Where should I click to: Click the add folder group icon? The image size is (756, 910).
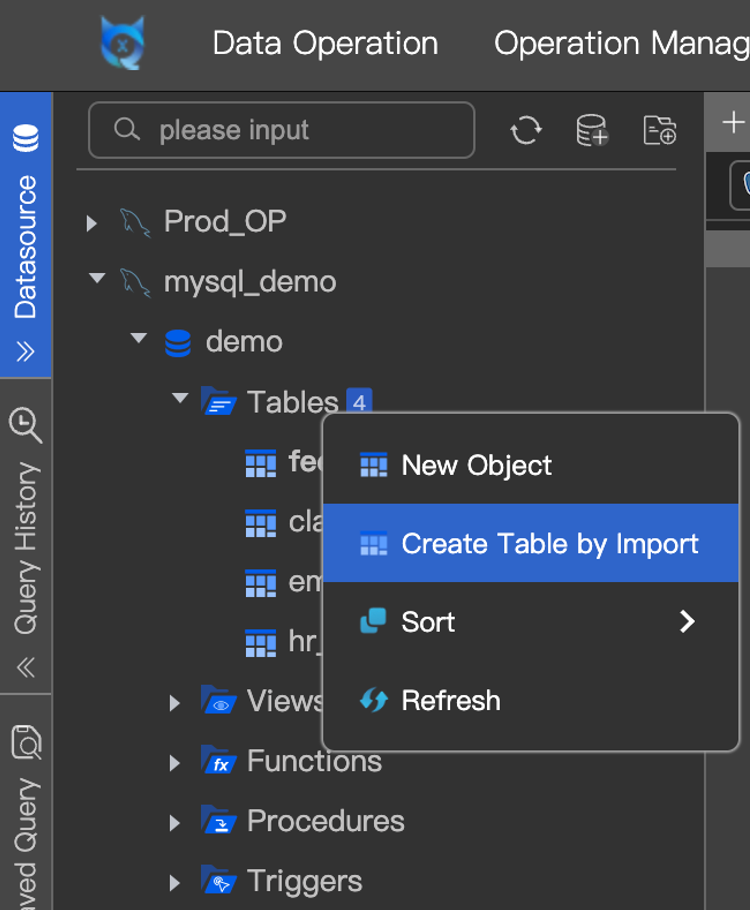pyautogui.click(x=660, y=130)
